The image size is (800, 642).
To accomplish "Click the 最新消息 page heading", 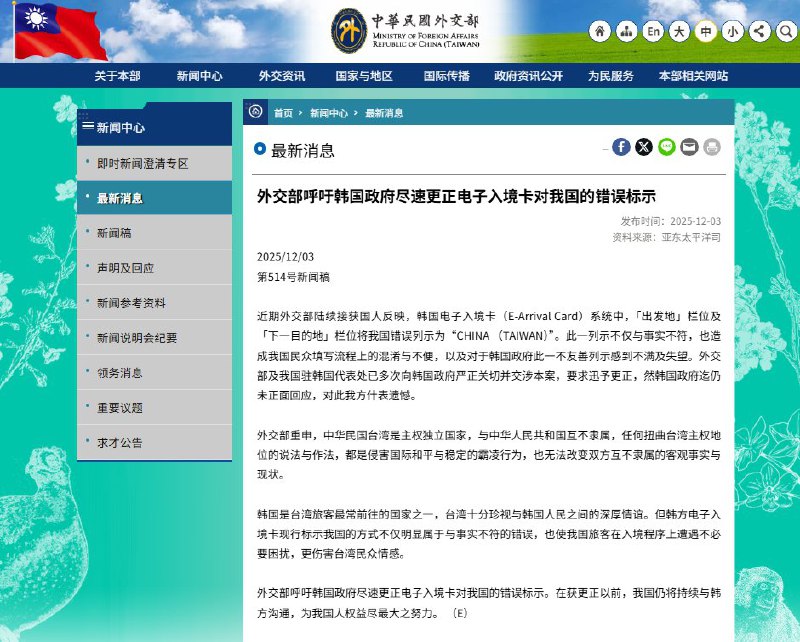I will click(x=303, y=151).
